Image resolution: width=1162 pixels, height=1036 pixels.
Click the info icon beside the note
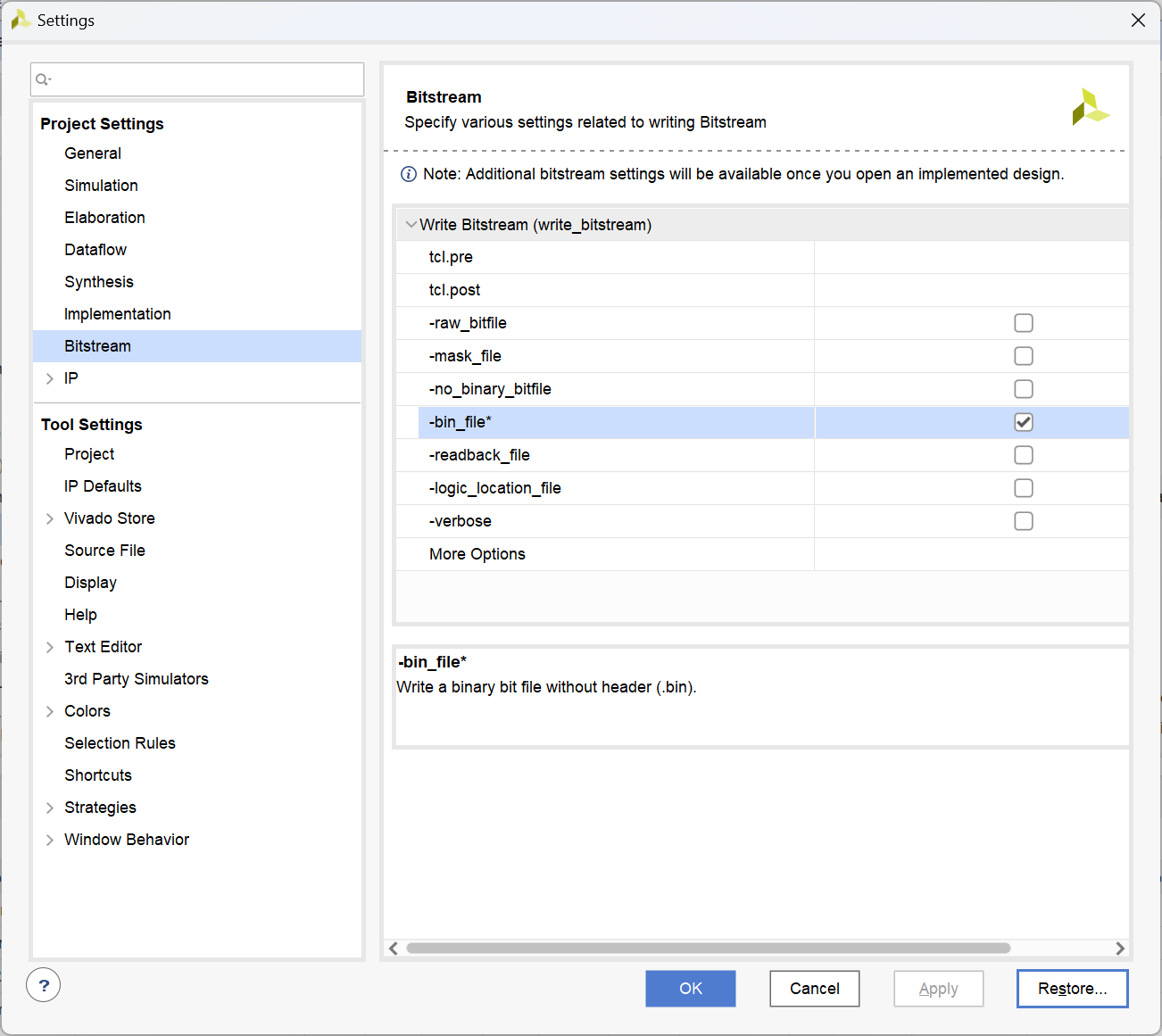point(409,174)
